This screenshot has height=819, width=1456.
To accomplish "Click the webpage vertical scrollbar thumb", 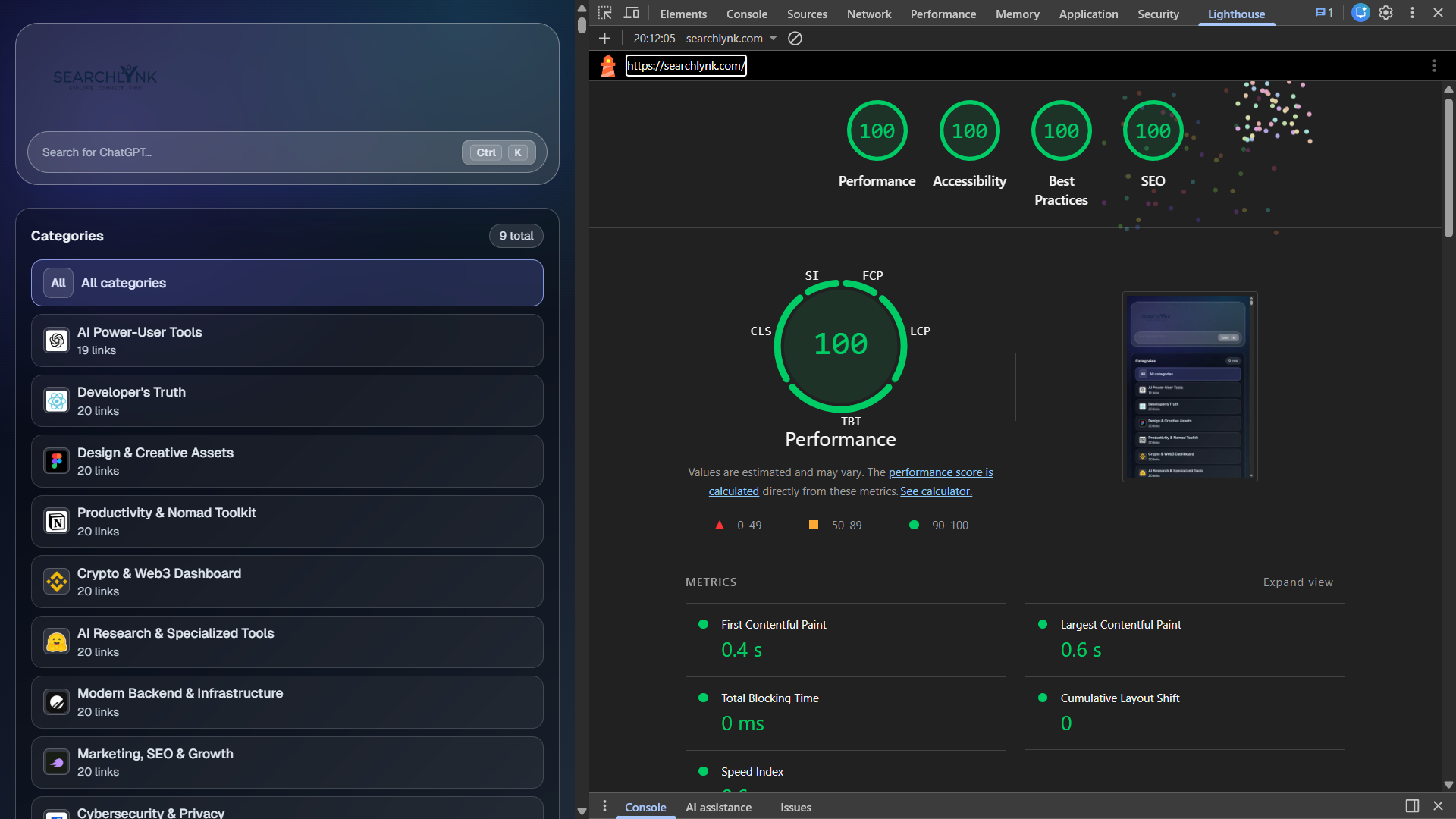I will click(582, 25).
